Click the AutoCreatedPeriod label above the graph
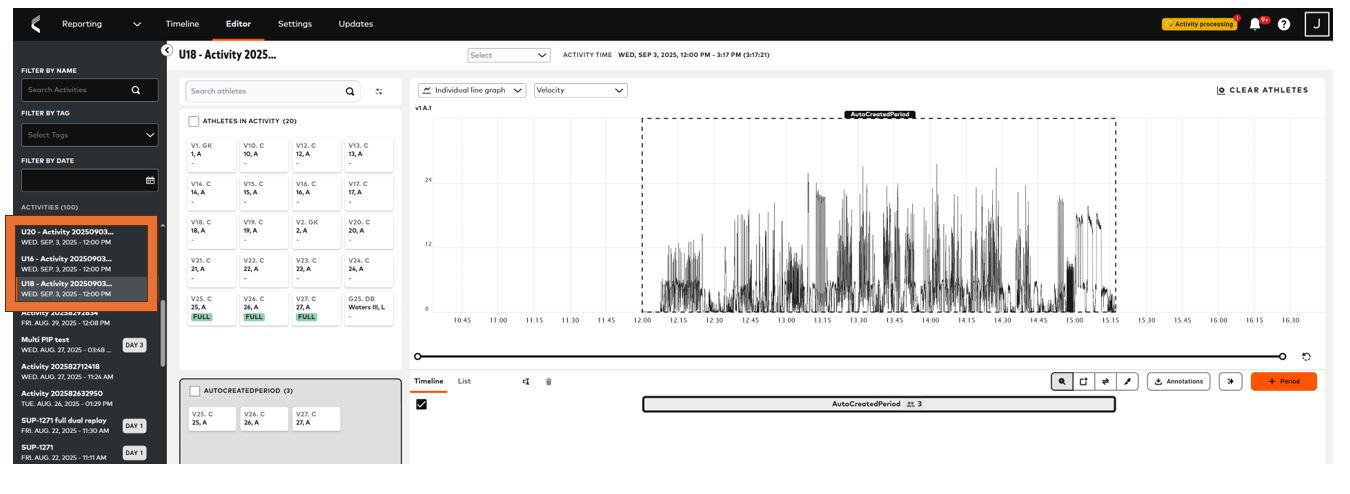This screenshot has height=494, width=1350. (879, 115)
